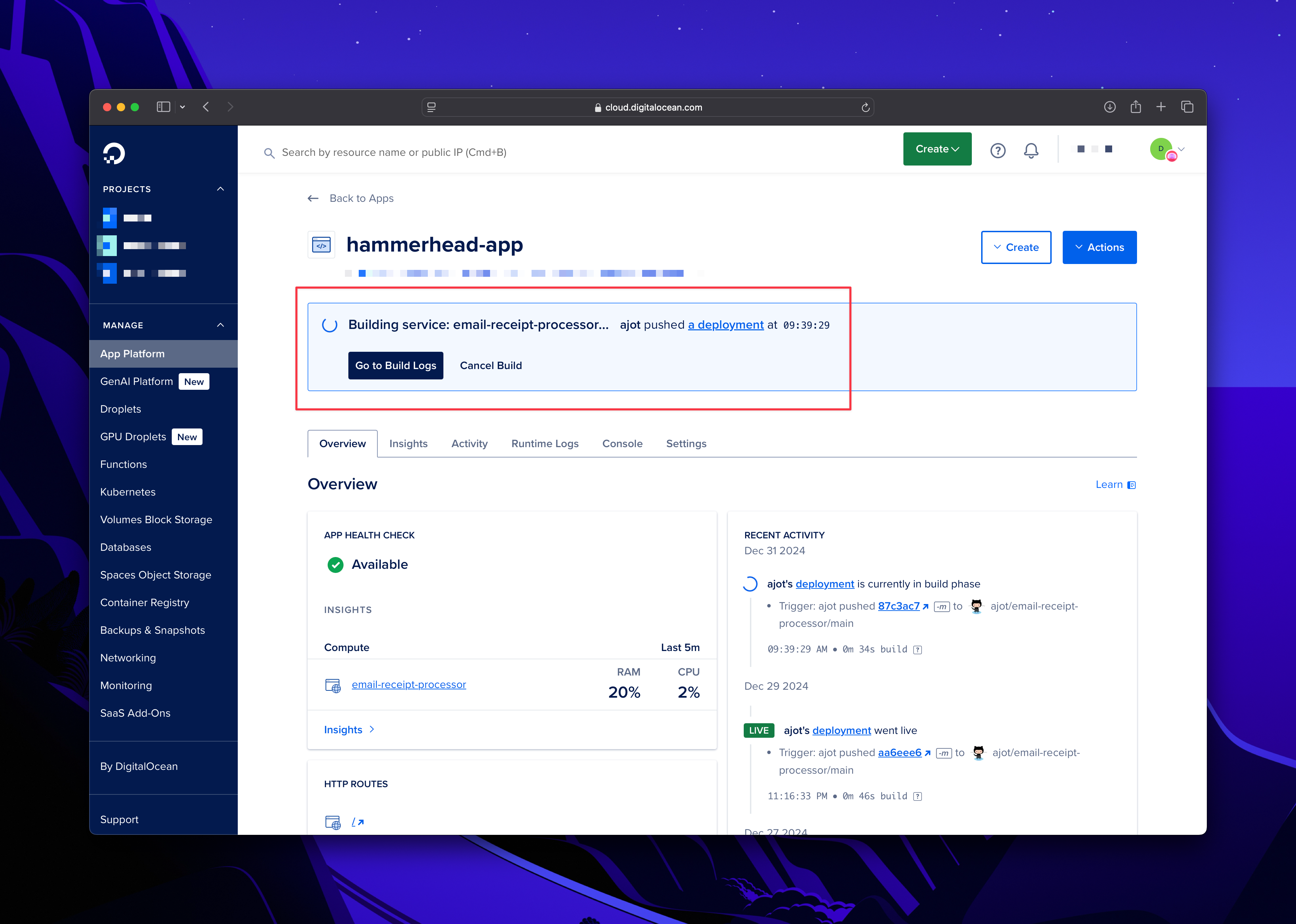Screen dimensions: 1296x924
Task: Click the hammerhead-app code icon
Action: pyautogui.click(x=321, y=245)
